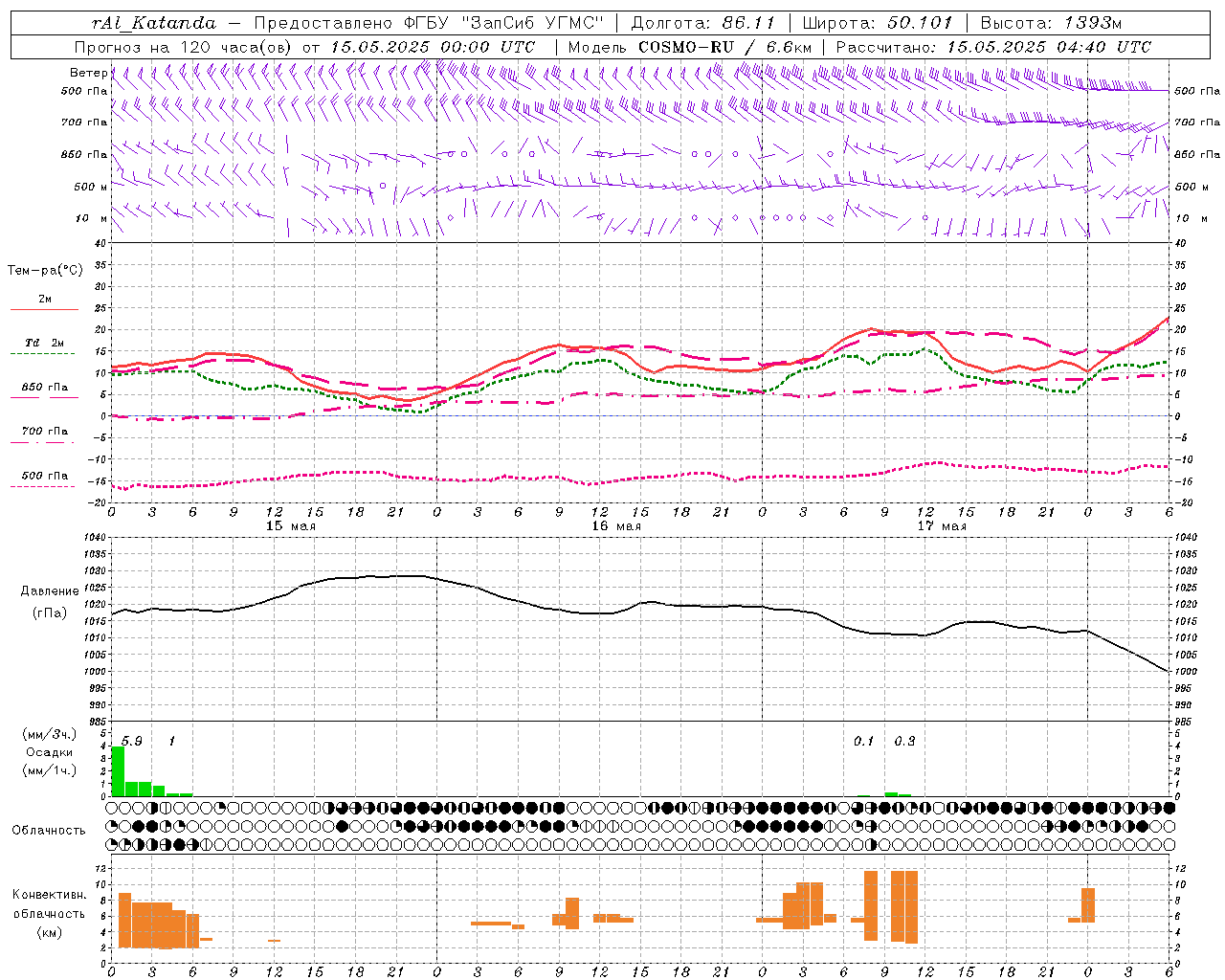Select the longitude value Долгота: 86.11
Screen dimensions: 1225x980
point(702,23)
